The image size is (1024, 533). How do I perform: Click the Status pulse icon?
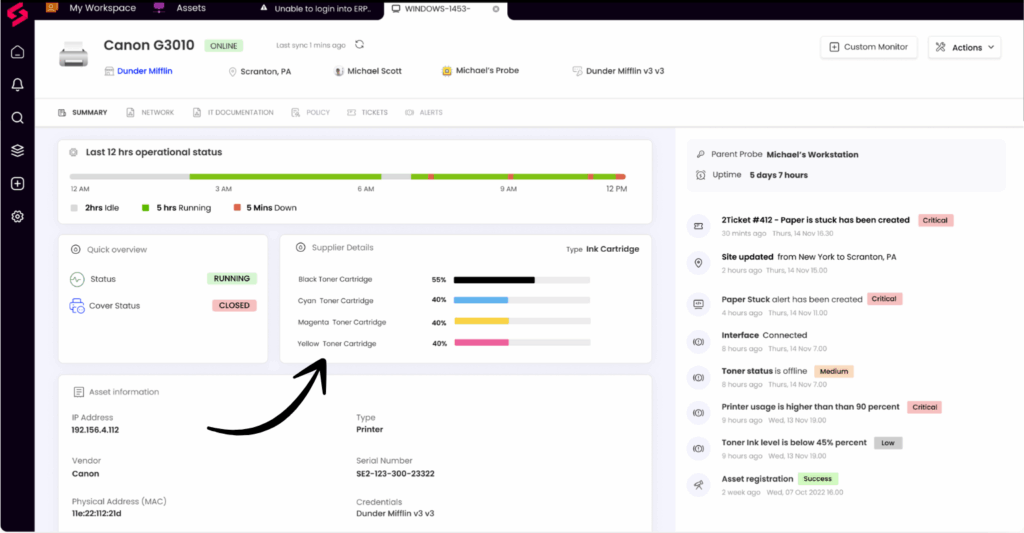77,279
